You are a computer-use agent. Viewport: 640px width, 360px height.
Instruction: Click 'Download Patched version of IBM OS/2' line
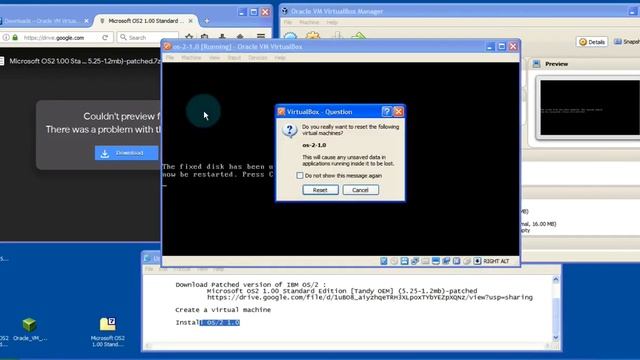251,284
